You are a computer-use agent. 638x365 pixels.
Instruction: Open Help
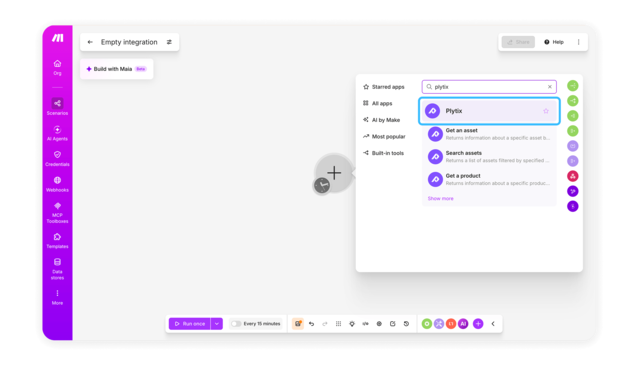(554, 42)
